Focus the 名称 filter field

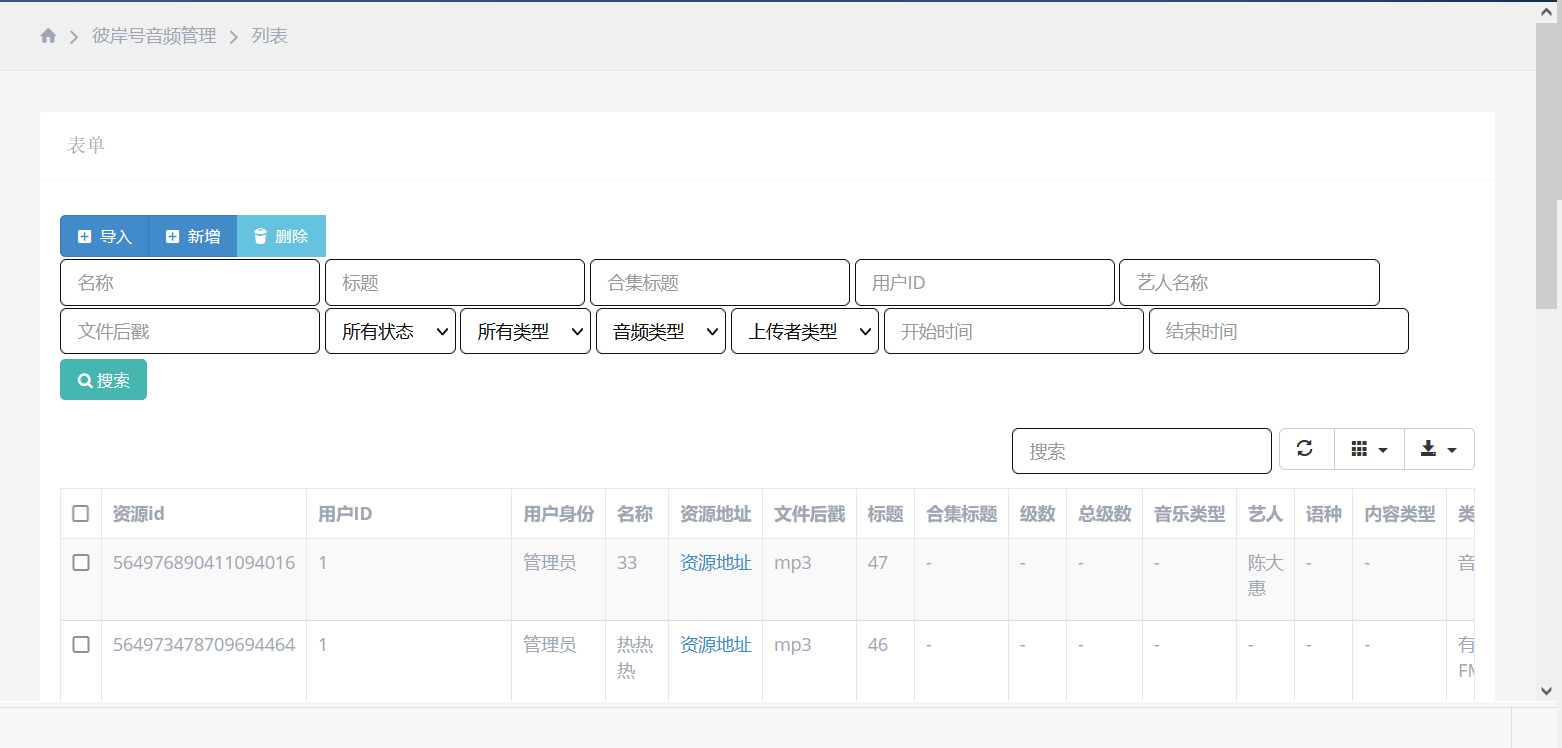coord(190,283)
